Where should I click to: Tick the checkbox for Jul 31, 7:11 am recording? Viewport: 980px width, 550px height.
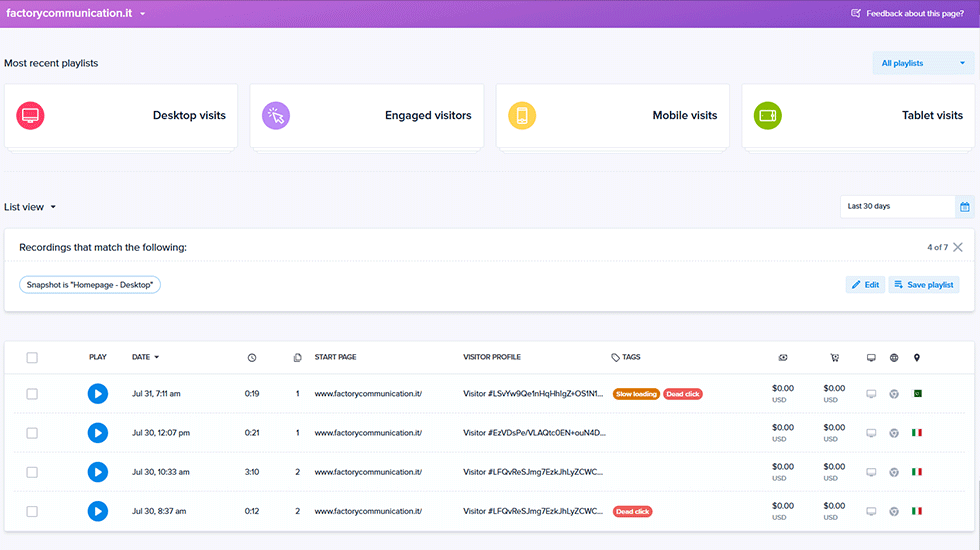32,394
